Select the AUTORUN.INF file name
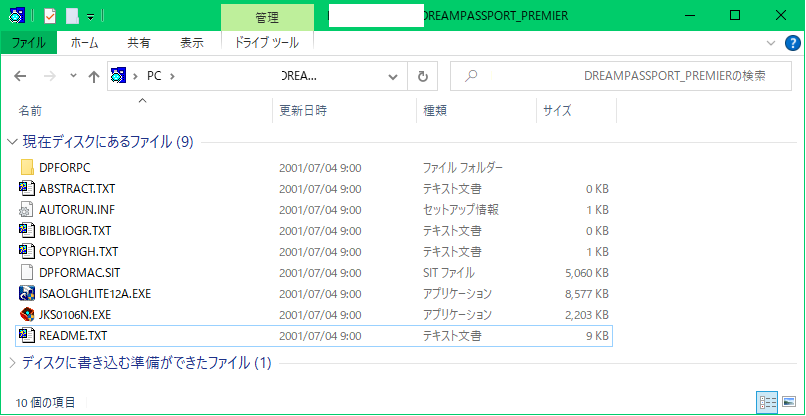The image size is (806, 416). click(77, 210)
